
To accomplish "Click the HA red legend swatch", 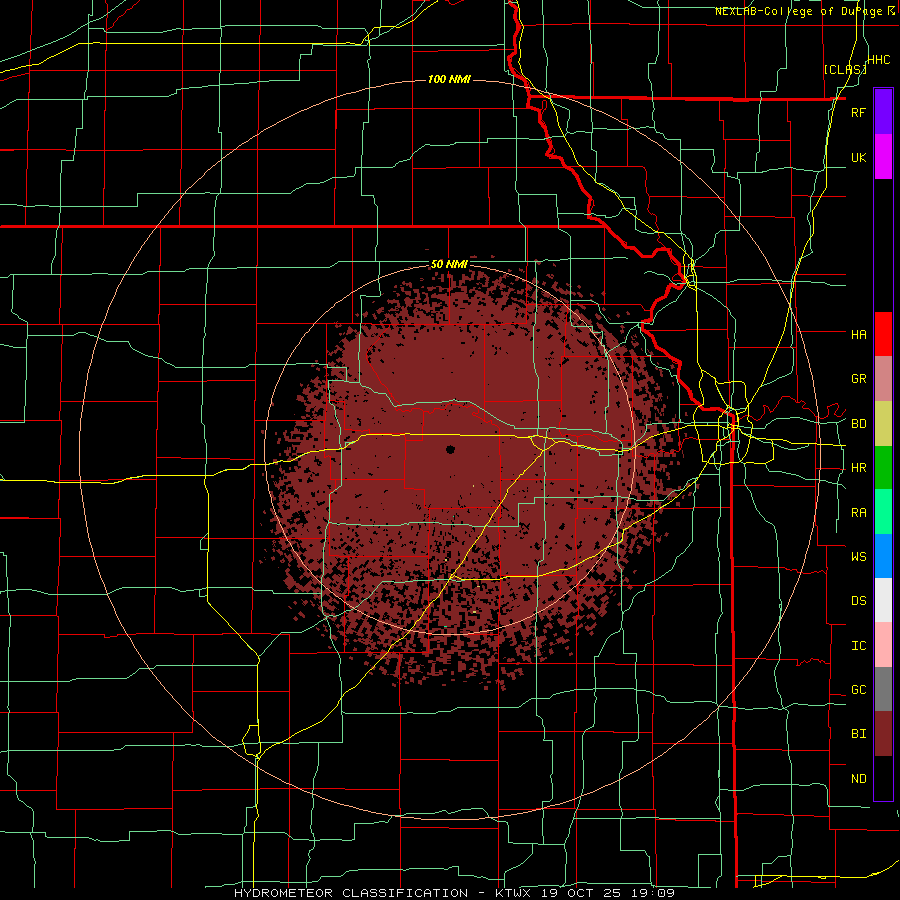I will pyautogui.click(x=883, y=334).
